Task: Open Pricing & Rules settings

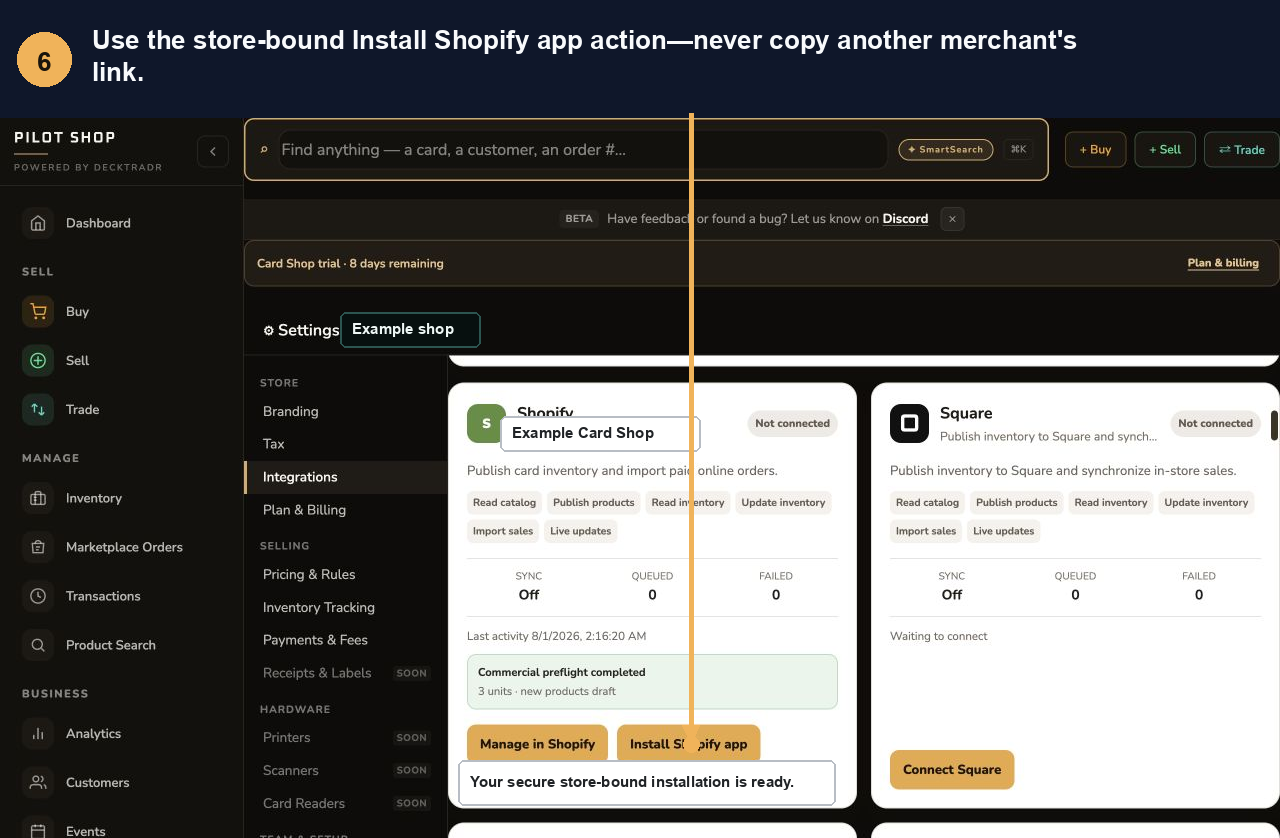Action: [345, 574]
